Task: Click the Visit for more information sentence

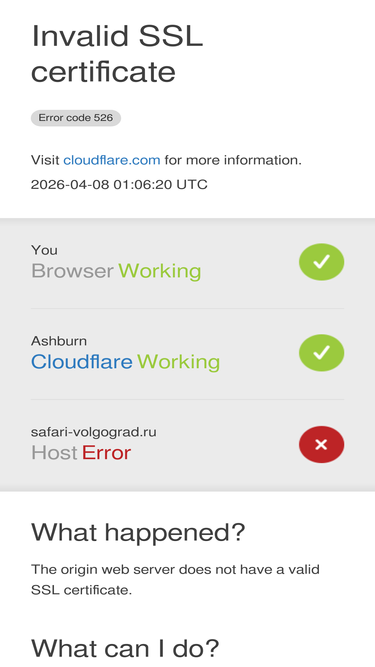Action: pyautogui.click(x=166, y=160)
